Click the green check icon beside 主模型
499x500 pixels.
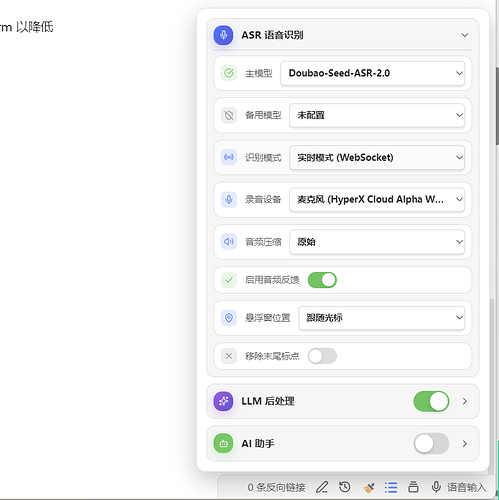coord(229,73)
